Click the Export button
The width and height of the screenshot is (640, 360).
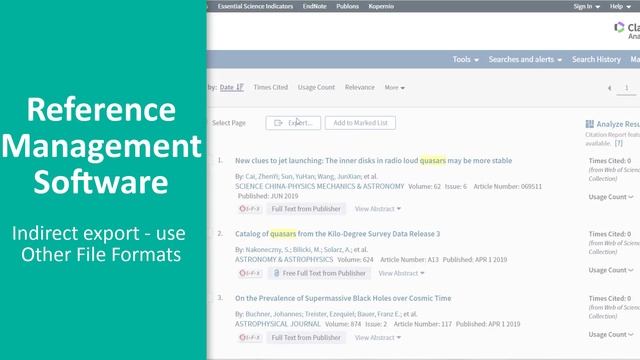pyautogui.click(x=293, y=123)
